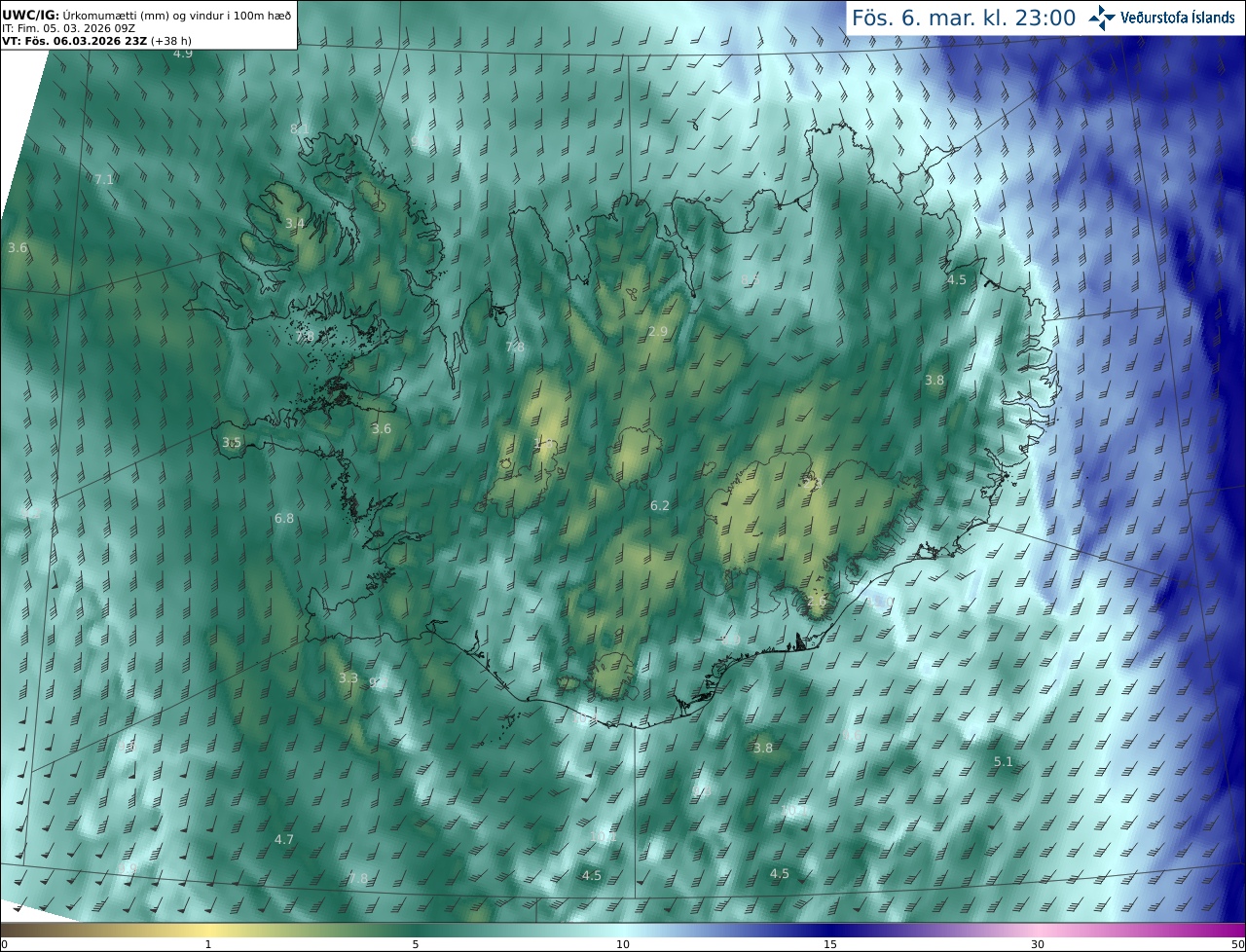Click the map value 4.7
1246x952 pixels.
point(284,839)
